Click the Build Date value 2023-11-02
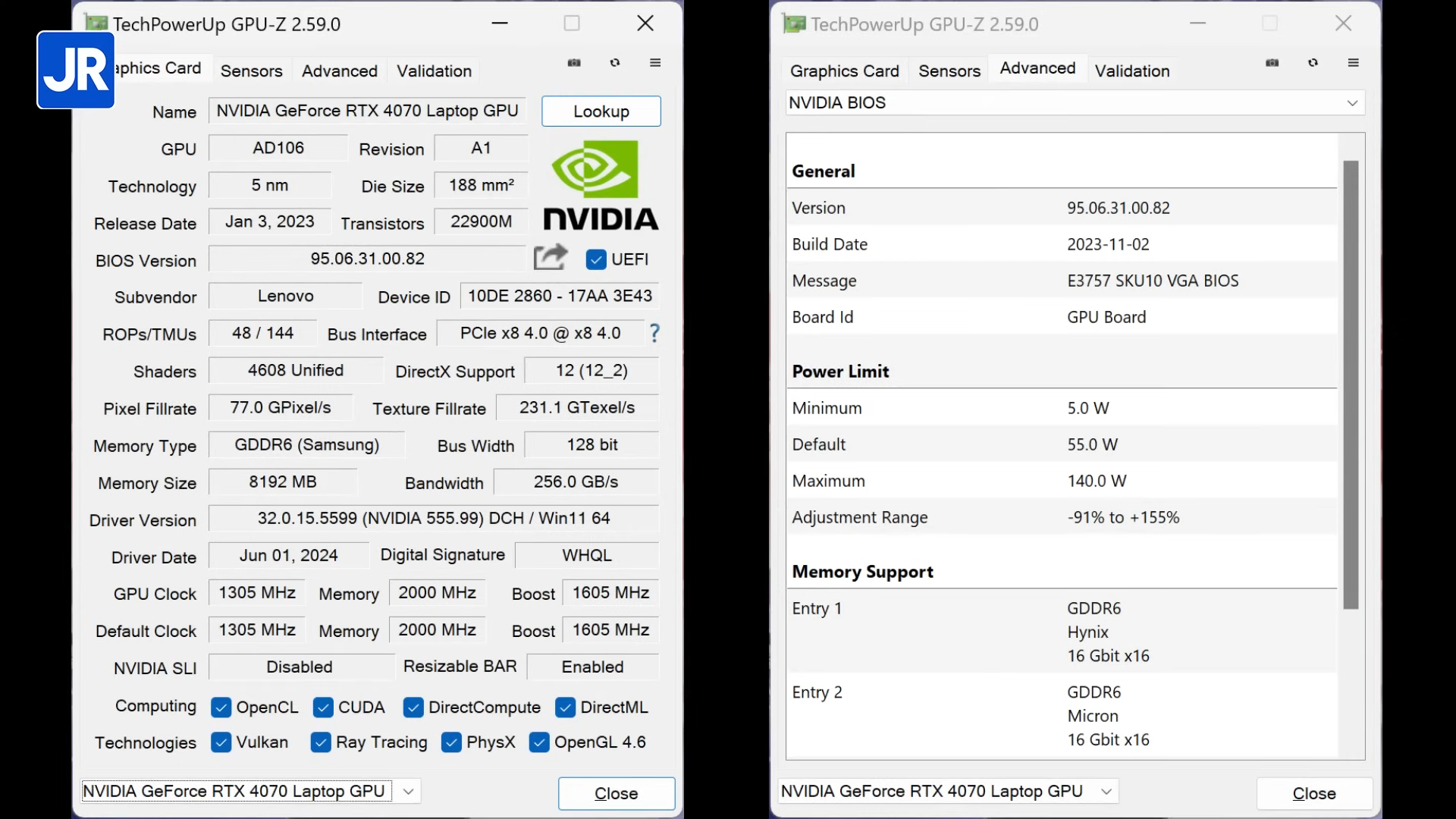Image resolution: width=1456 pixels, height=819 pixels. pyautogui.click(x=1108, y=244)
